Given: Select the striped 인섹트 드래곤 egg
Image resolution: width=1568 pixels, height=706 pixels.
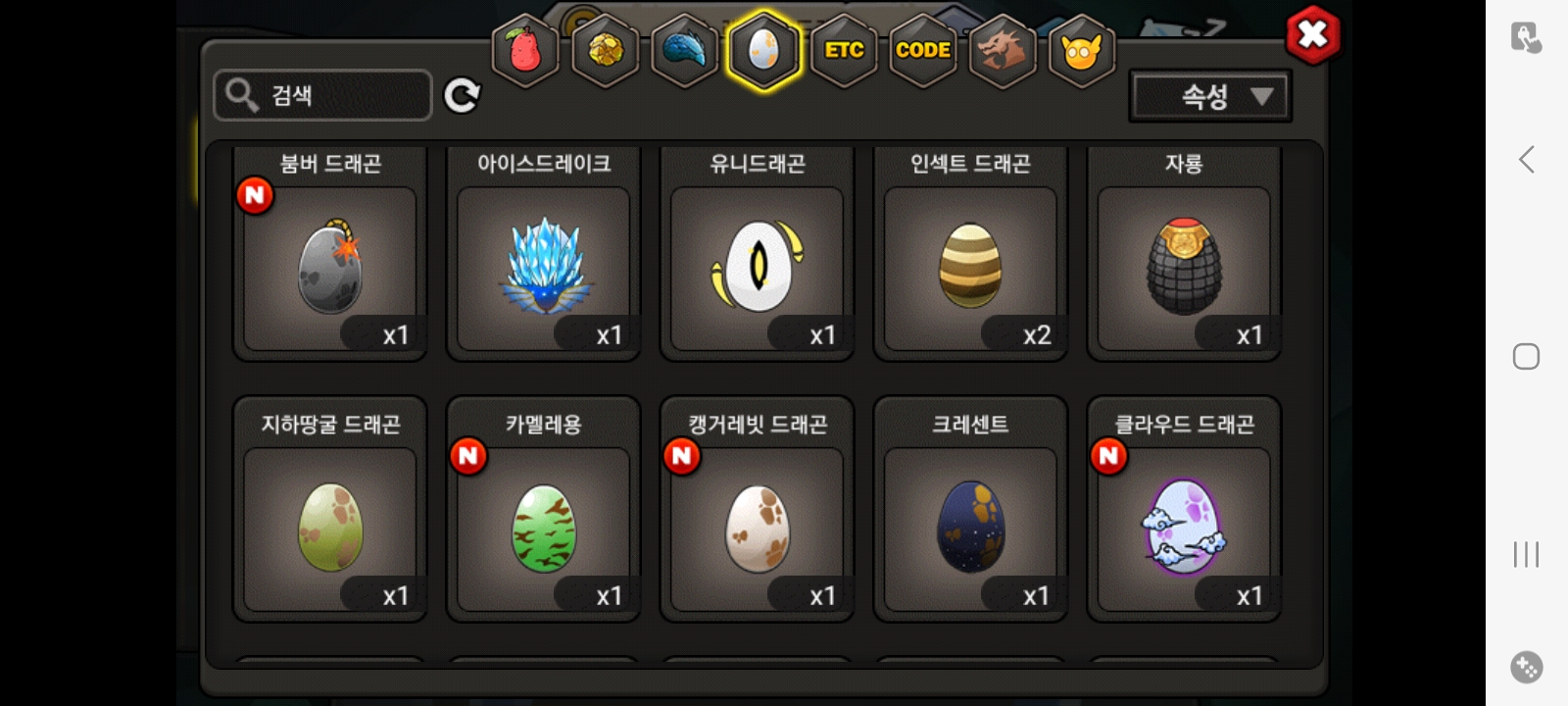Looking at the screenshot, I should (x=970, y=253).
